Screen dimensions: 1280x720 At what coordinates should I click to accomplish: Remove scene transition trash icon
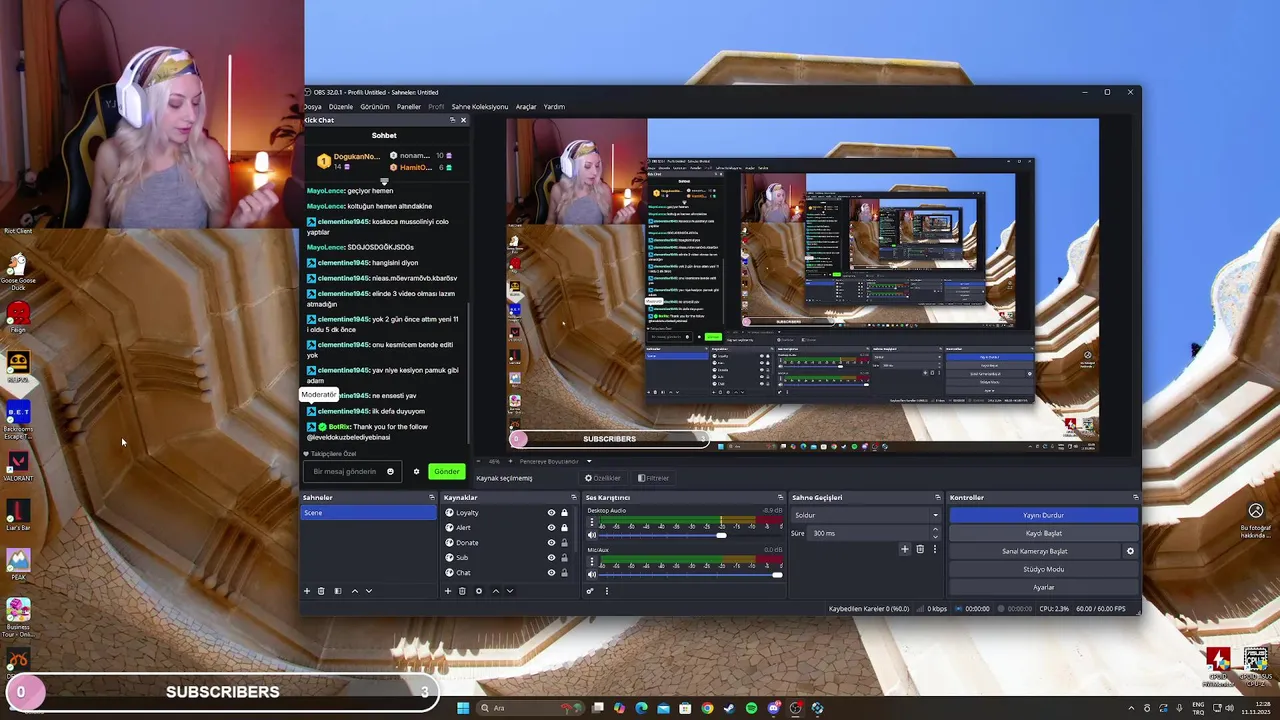pyautogui.click(x=920, y=549)
